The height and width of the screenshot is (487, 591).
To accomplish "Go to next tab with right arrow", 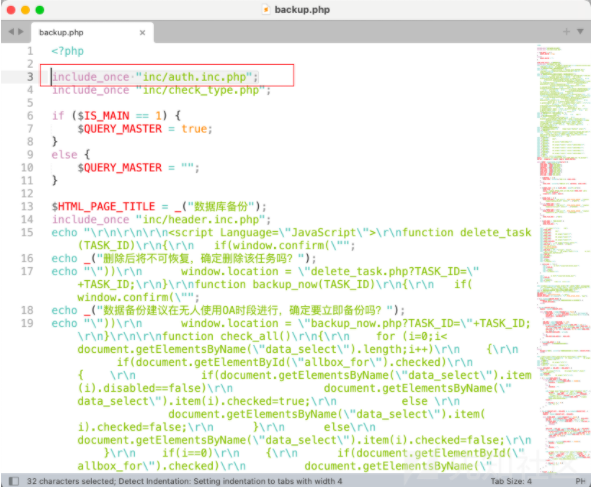I will [x=21, y=32].
